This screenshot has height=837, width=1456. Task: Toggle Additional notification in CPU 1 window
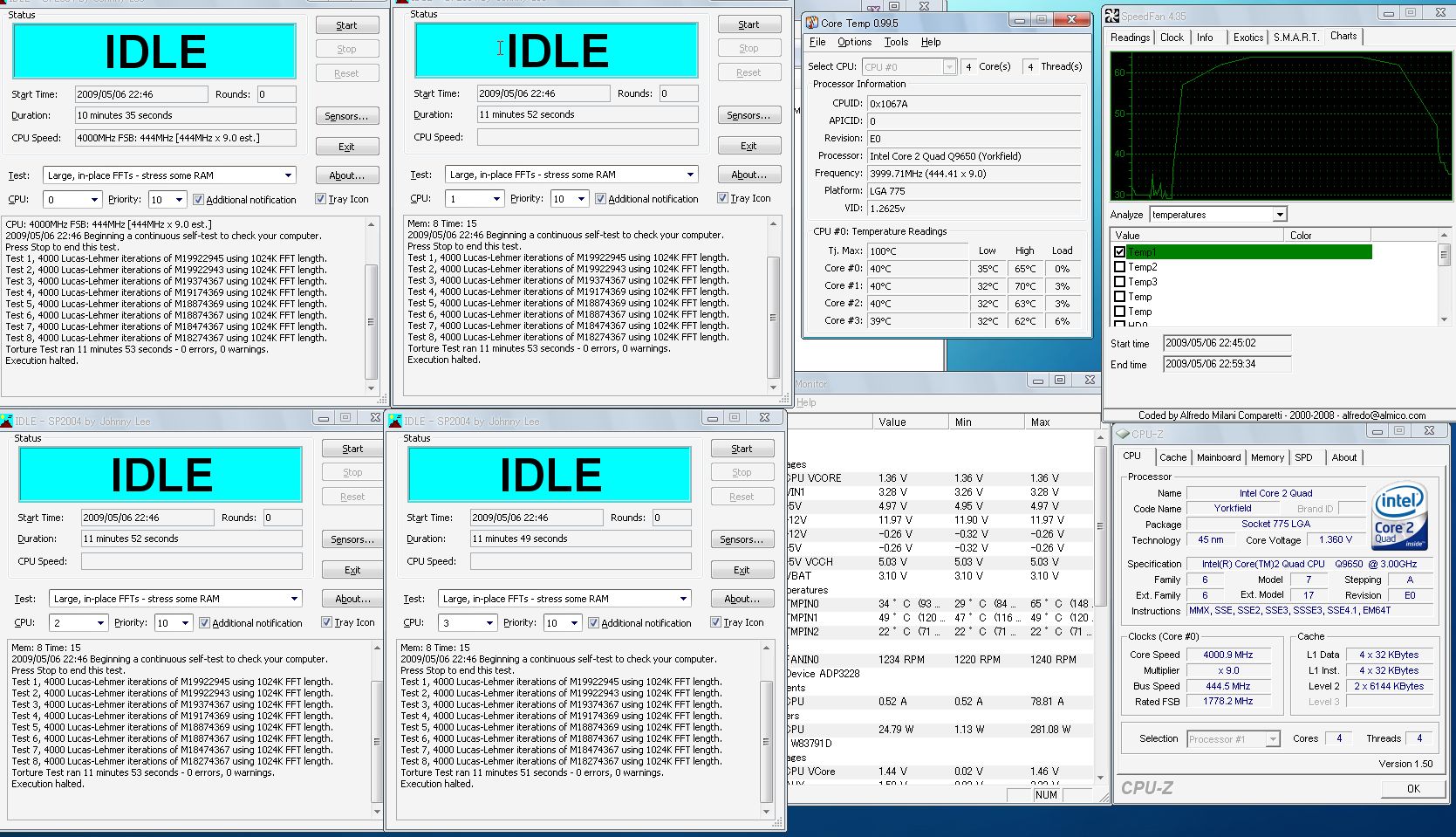pos(600,199)
